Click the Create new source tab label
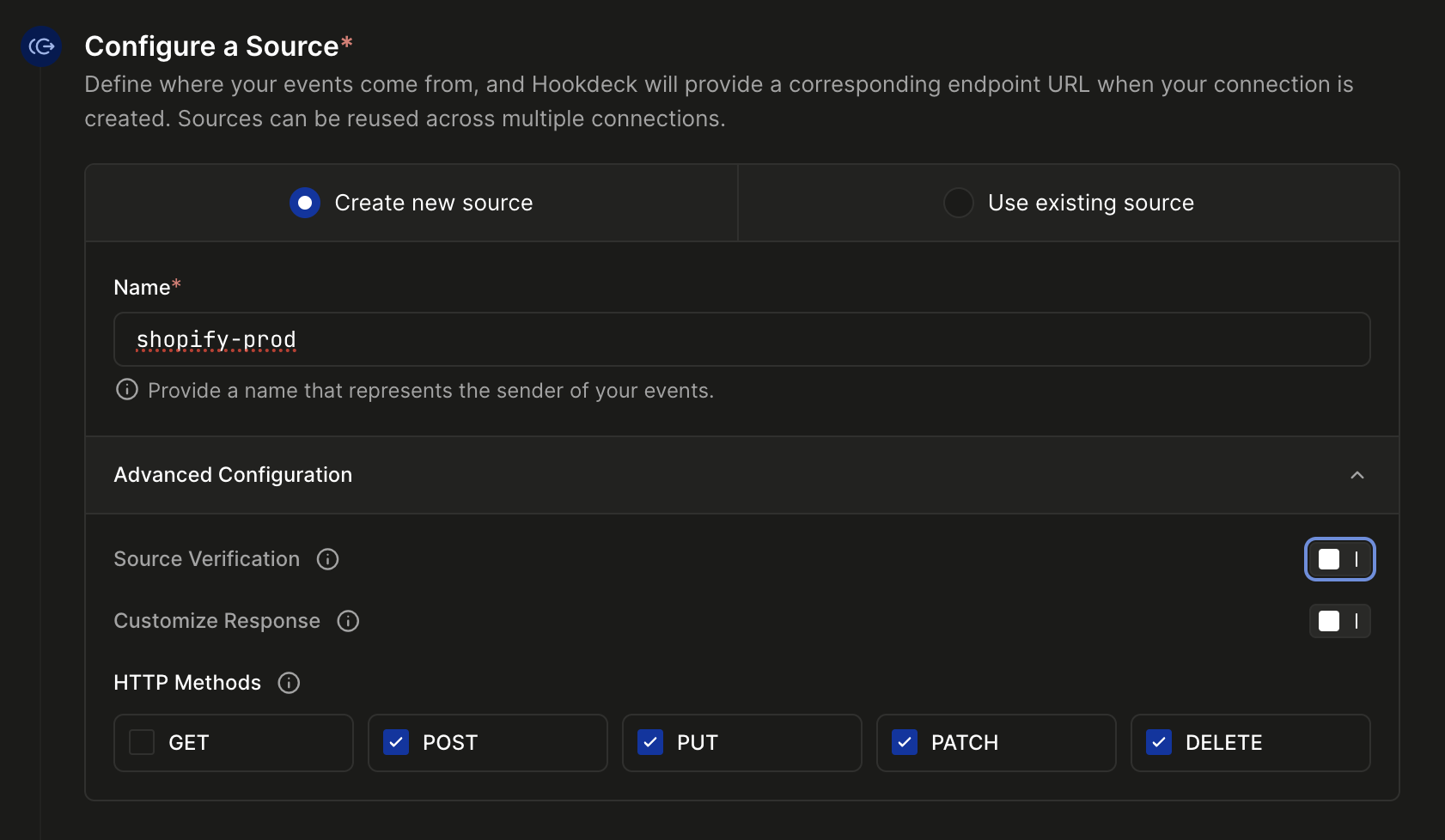Image resolution: width=1445 pixels, height=840 pixels. [x=433, y=203]
